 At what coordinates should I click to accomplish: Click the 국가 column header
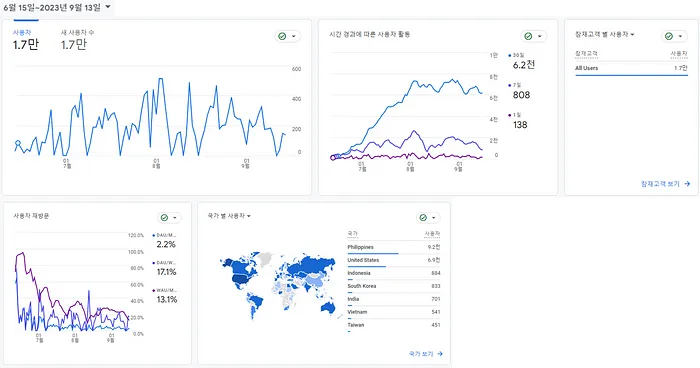click(x=352, y=234)
